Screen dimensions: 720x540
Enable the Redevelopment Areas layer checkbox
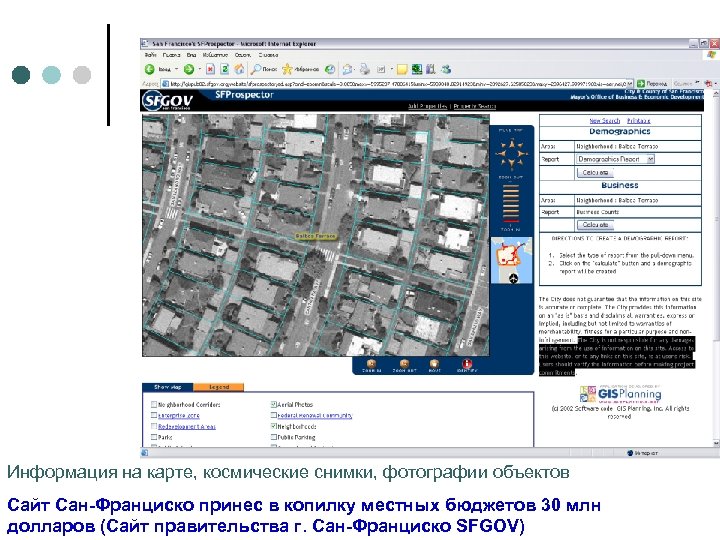point(154,426)
